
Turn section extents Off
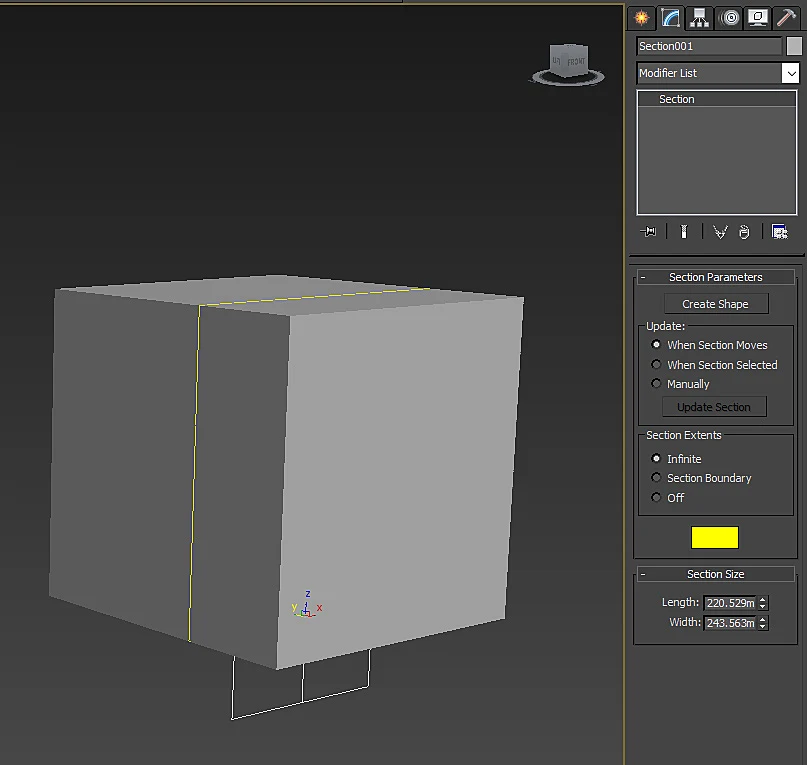(656, 497)
